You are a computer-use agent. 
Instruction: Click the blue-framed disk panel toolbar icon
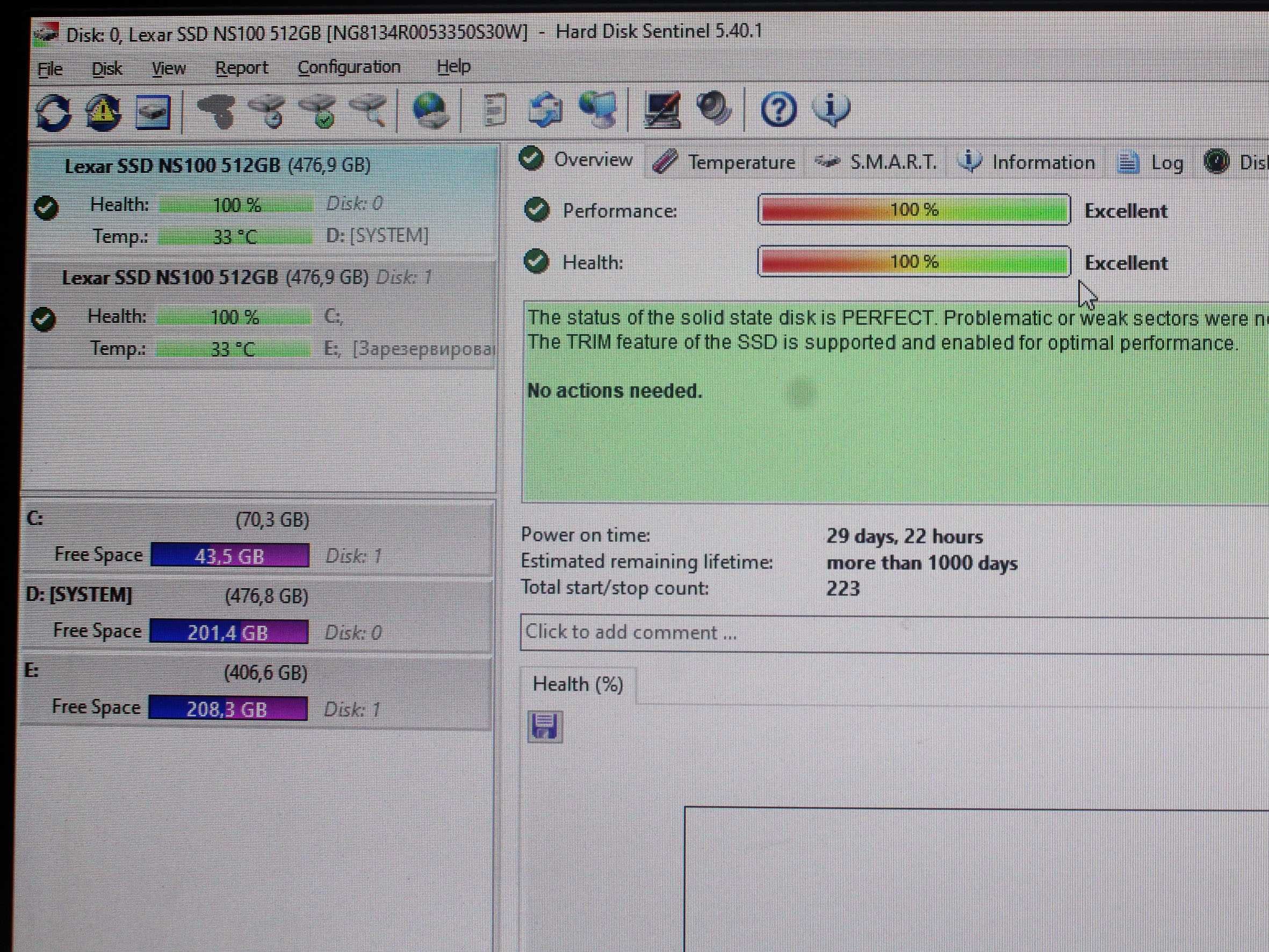tap(153, 111)
